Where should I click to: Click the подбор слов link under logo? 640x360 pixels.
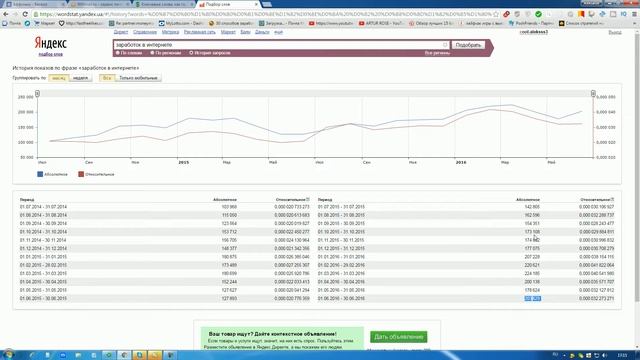tap(51, 54)
